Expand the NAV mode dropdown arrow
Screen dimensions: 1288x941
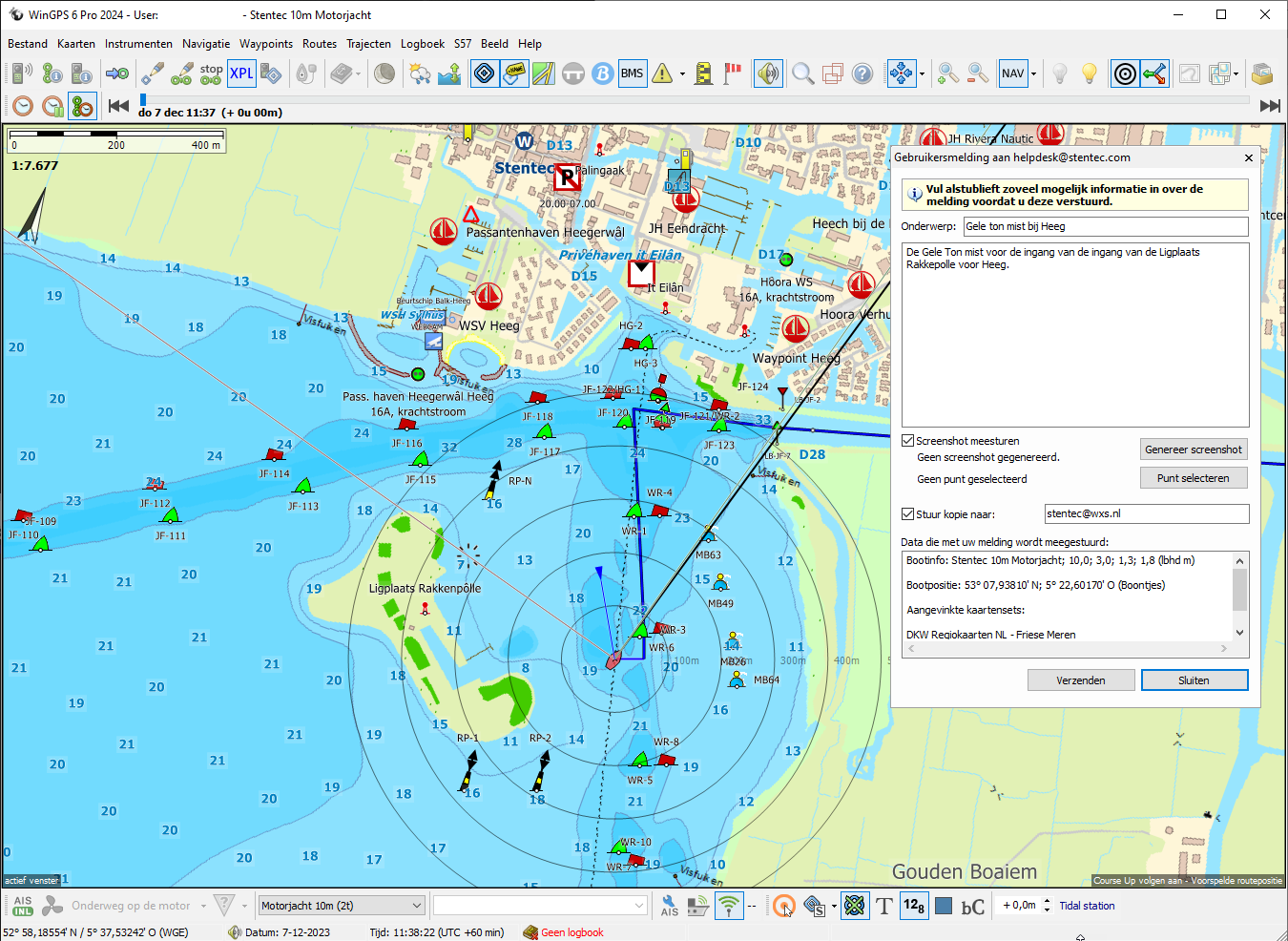(x=1033, y=73)
